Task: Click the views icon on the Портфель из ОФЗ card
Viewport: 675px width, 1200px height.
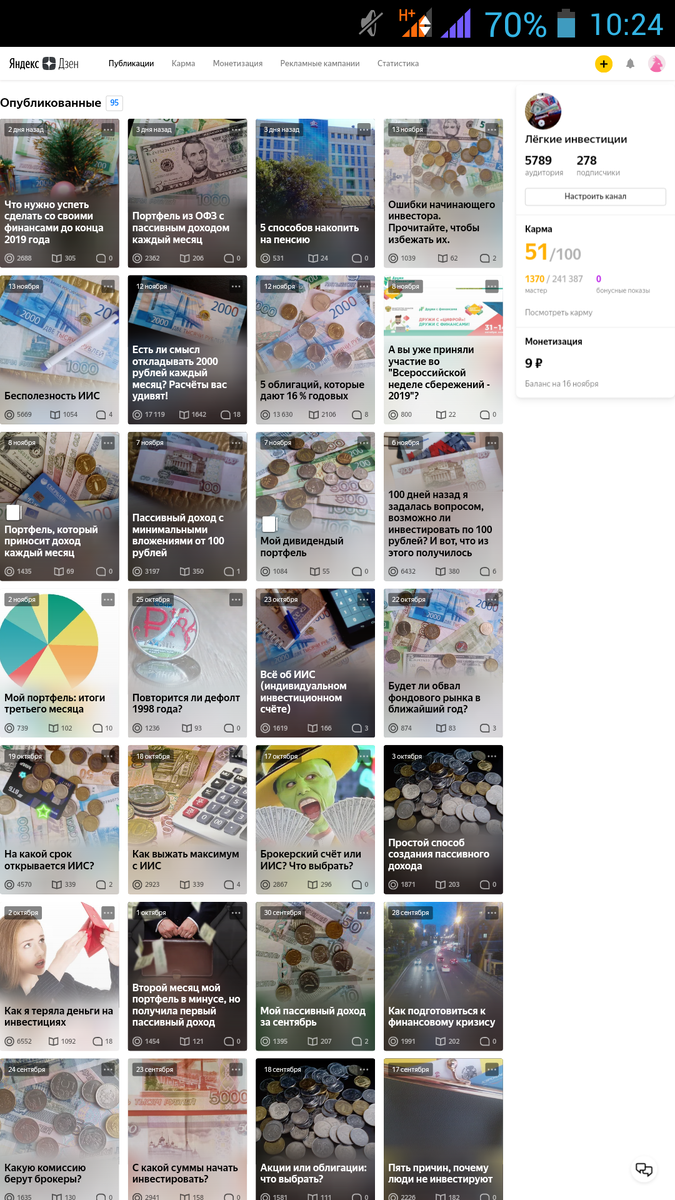Action: point(138,258)
